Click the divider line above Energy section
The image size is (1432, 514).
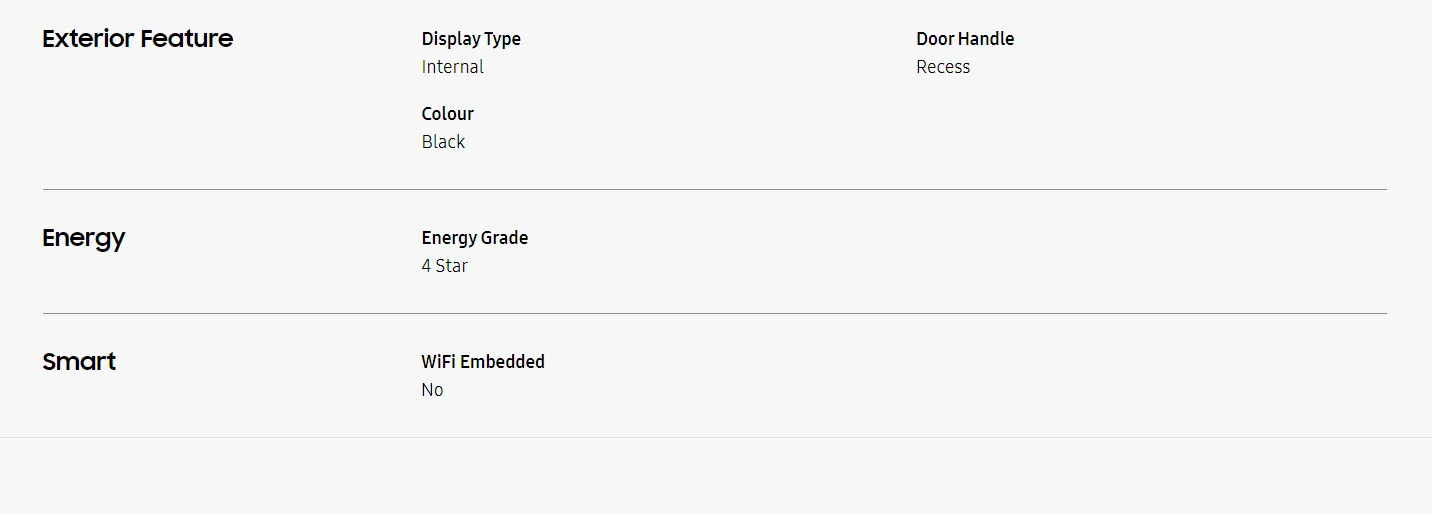714,189
